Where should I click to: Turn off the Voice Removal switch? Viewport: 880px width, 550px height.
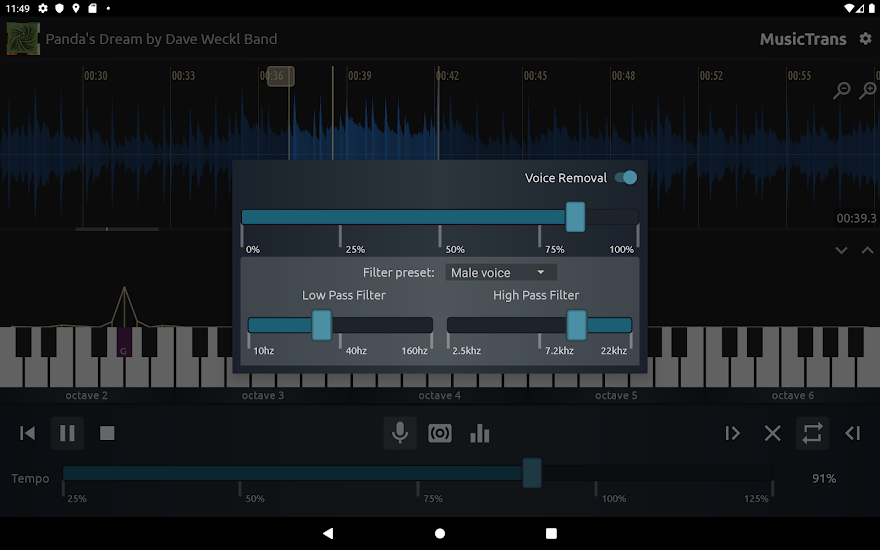coord(626,178)
